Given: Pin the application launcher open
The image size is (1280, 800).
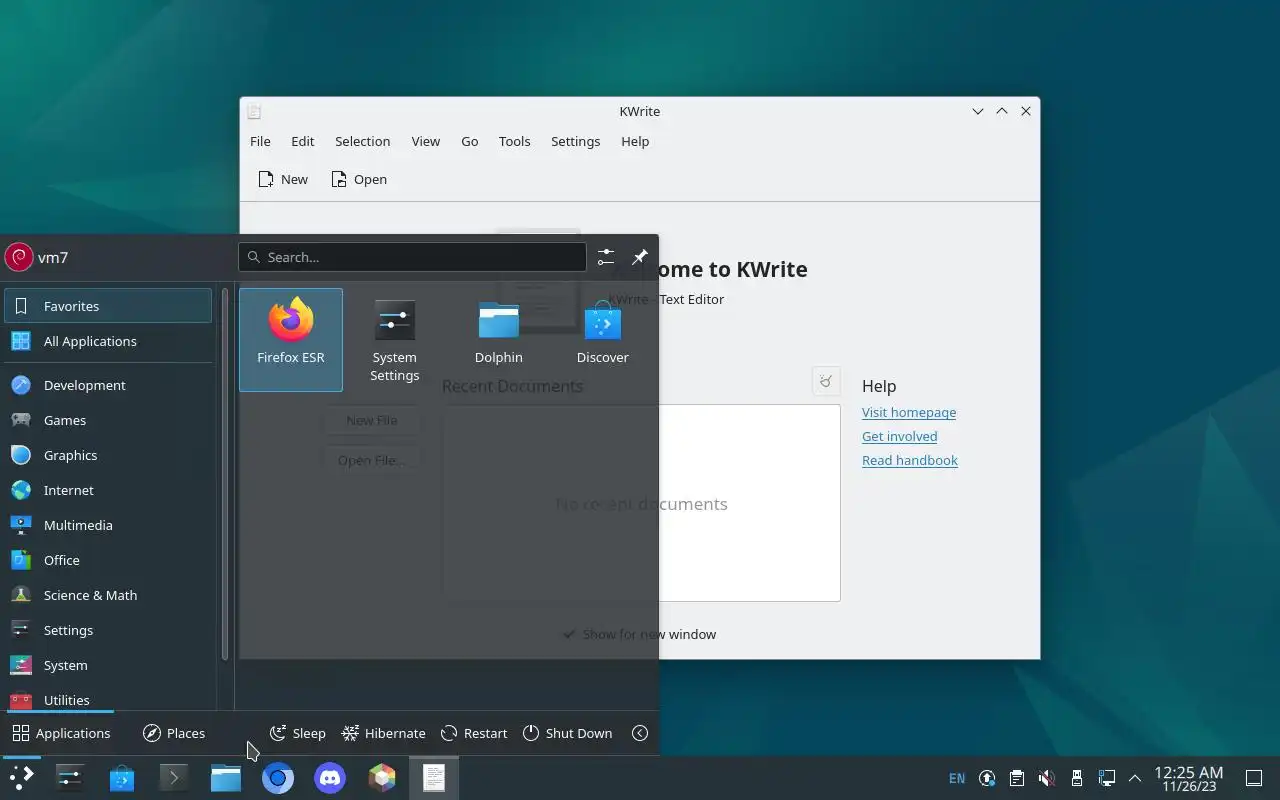Looking at the screenshot, I should [640, 257].
